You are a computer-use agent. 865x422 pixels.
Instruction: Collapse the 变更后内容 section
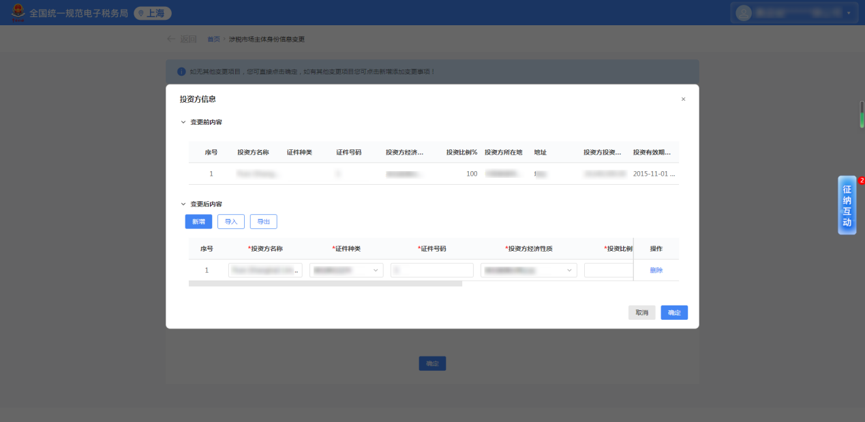[x=183, y=204]
